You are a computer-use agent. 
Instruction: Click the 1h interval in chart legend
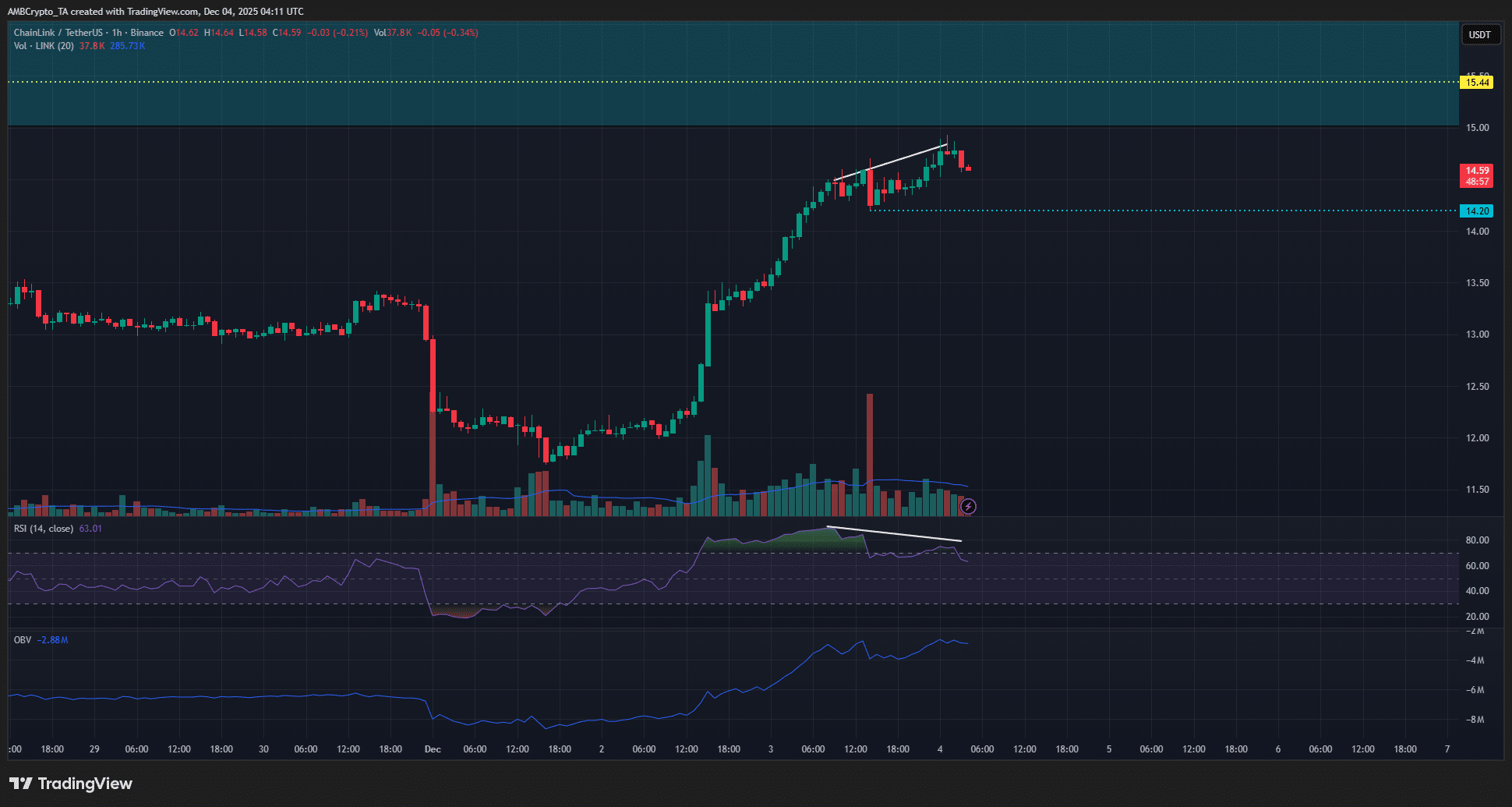pyautogui.click(x=117, y=33)
